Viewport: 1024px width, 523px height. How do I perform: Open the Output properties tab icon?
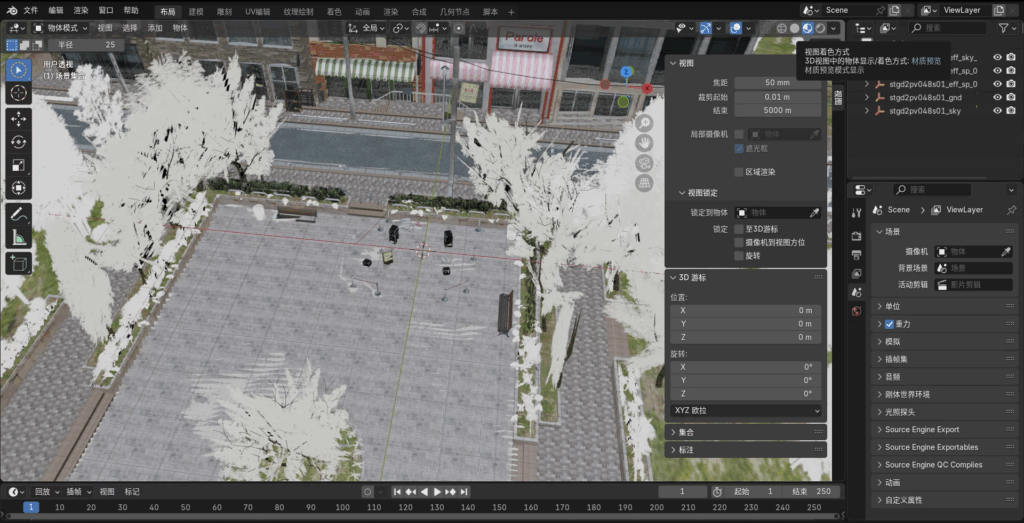click(857, 255)
